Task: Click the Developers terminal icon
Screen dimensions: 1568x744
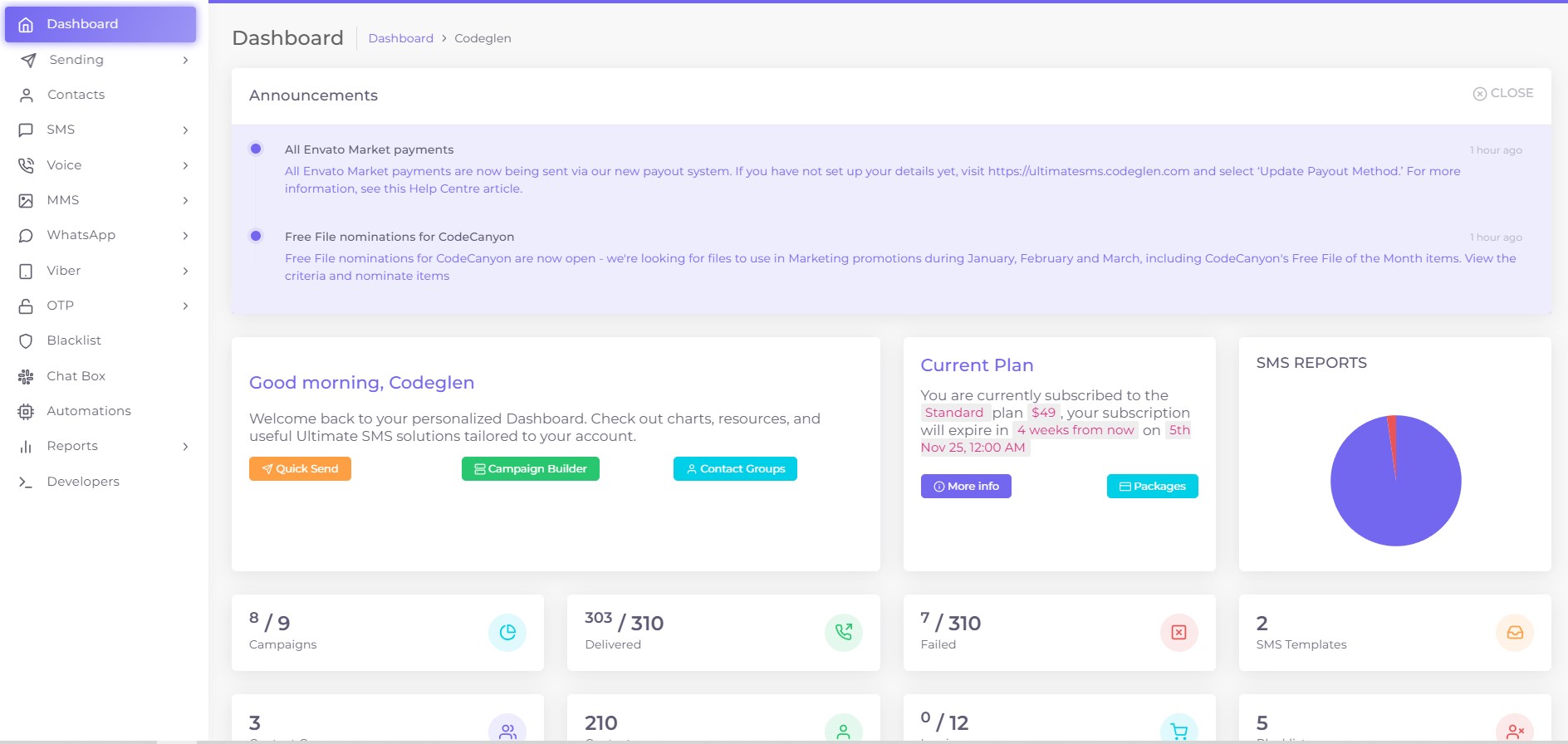Action: coord(26,482)
